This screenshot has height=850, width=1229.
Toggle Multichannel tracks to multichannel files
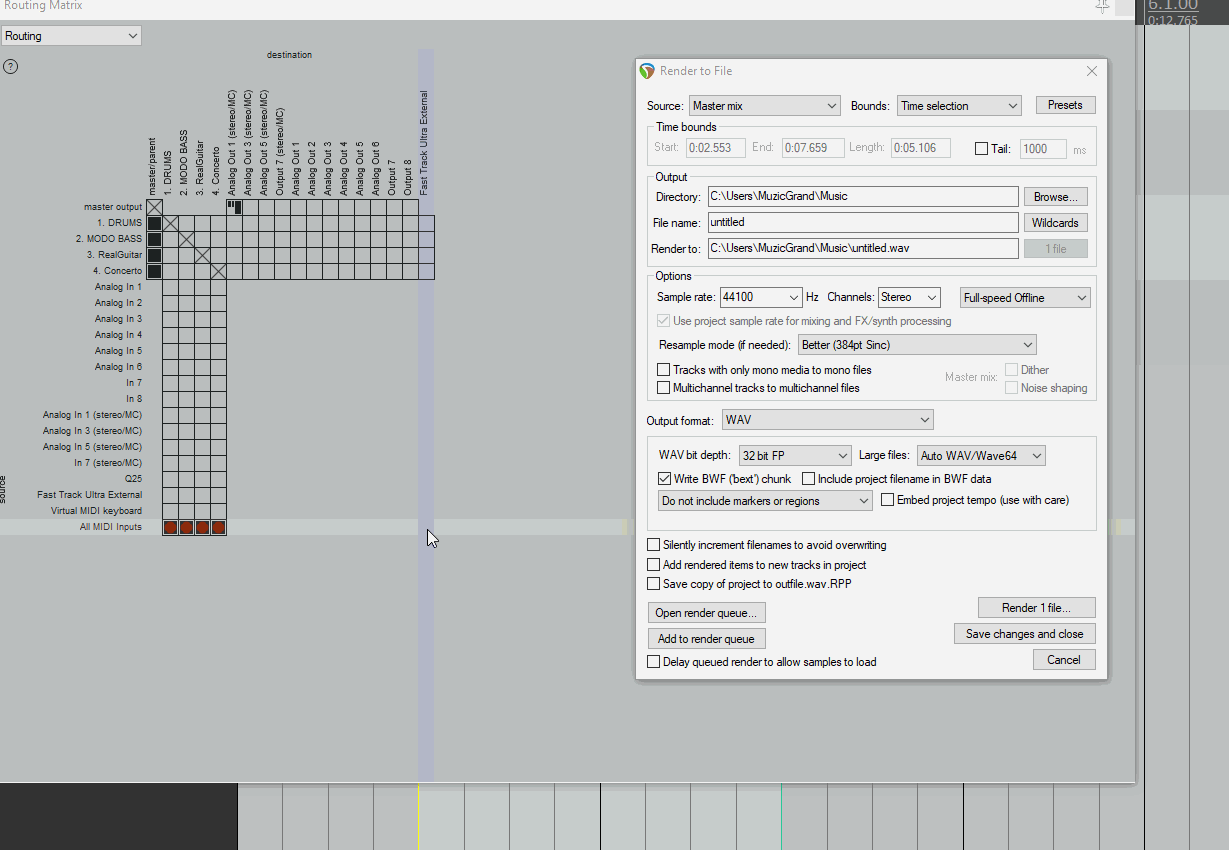(x=663, y=388)
